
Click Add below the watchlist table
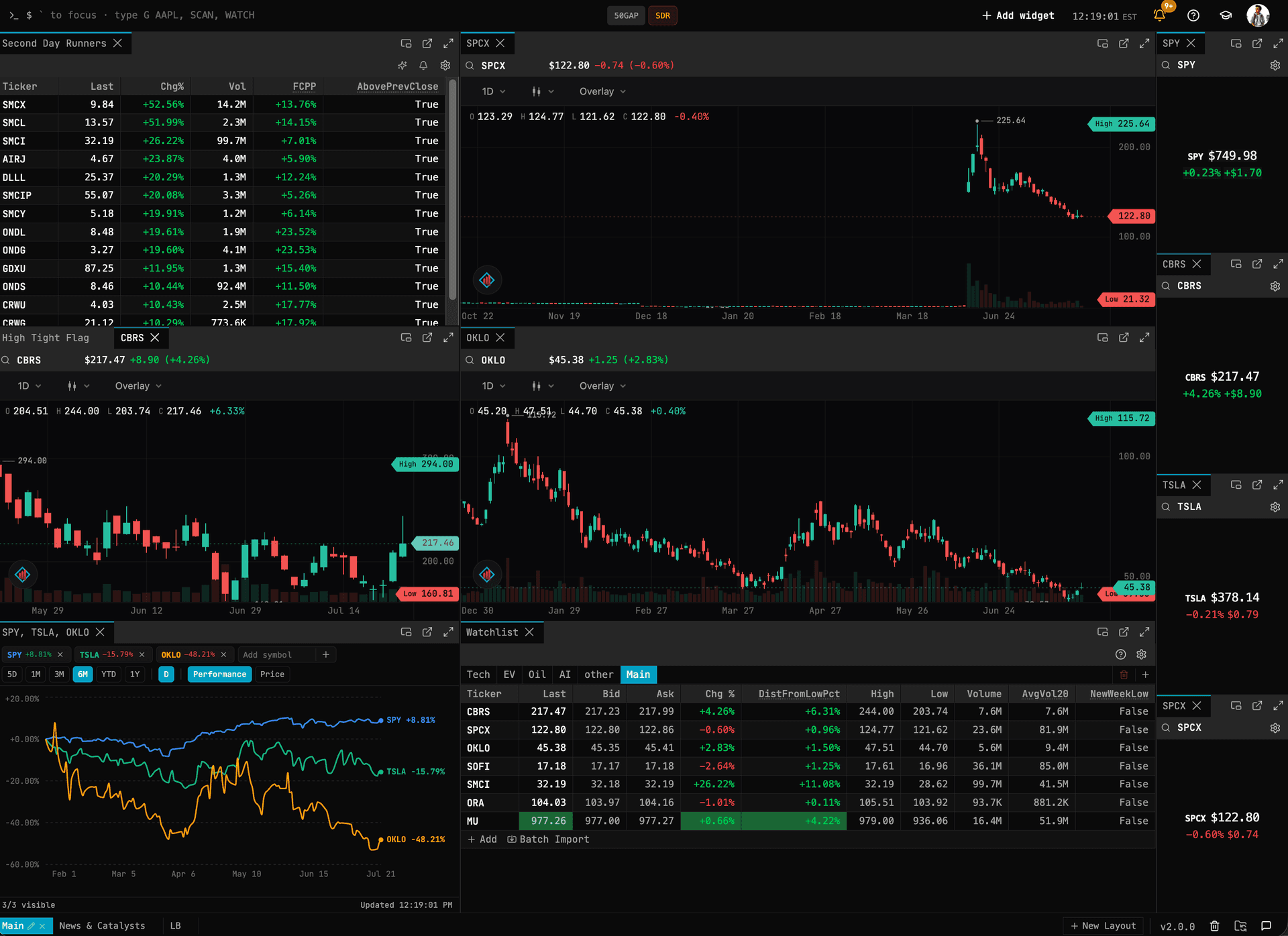pos(482,839)
